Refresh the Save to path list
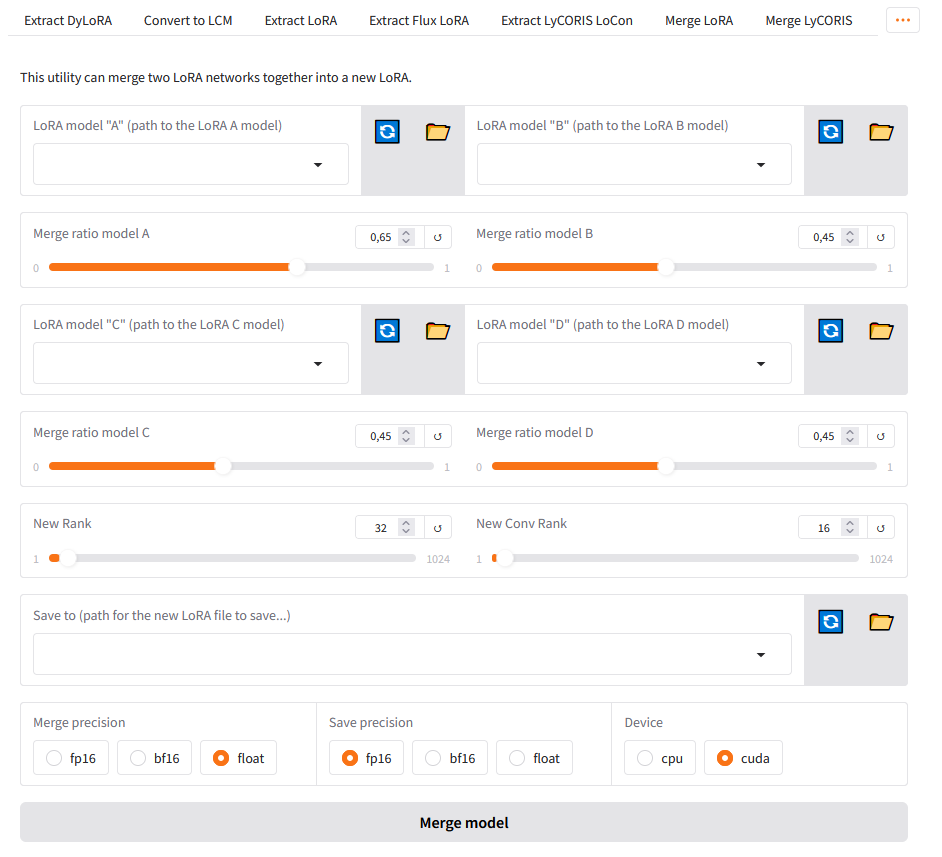The width and height of the screenshot is (942, 857). click(831, 622)
